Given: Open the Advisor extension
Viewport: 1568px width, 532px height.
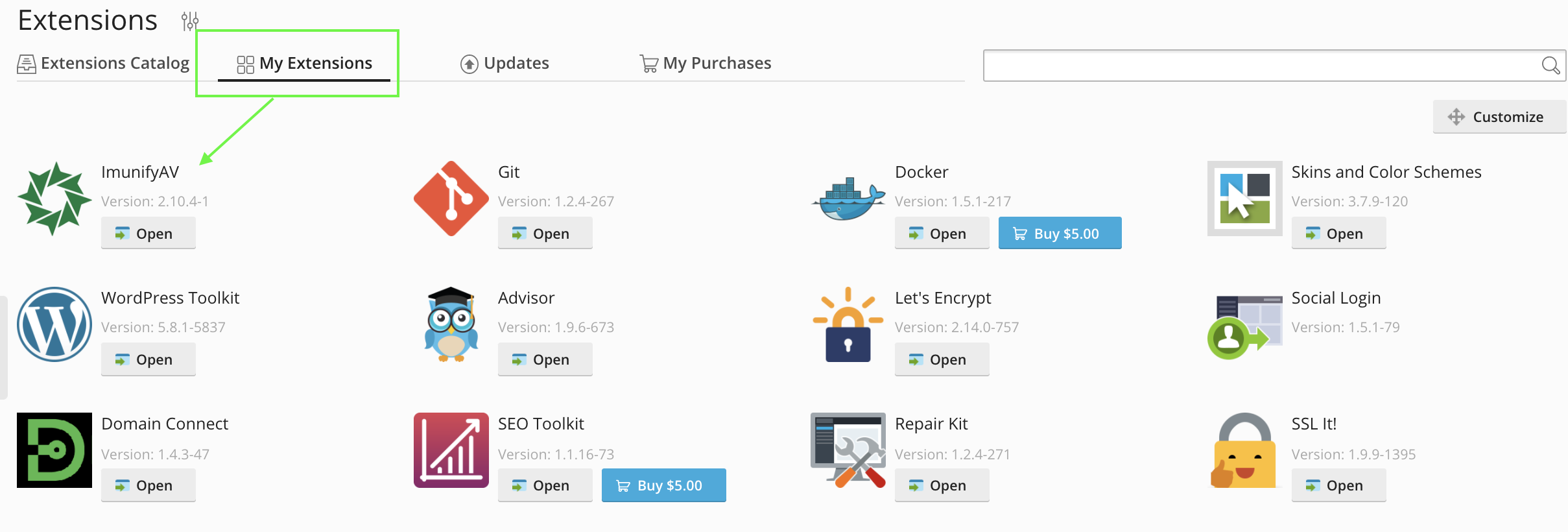Looking at the screenshot, I should (545, 359).
